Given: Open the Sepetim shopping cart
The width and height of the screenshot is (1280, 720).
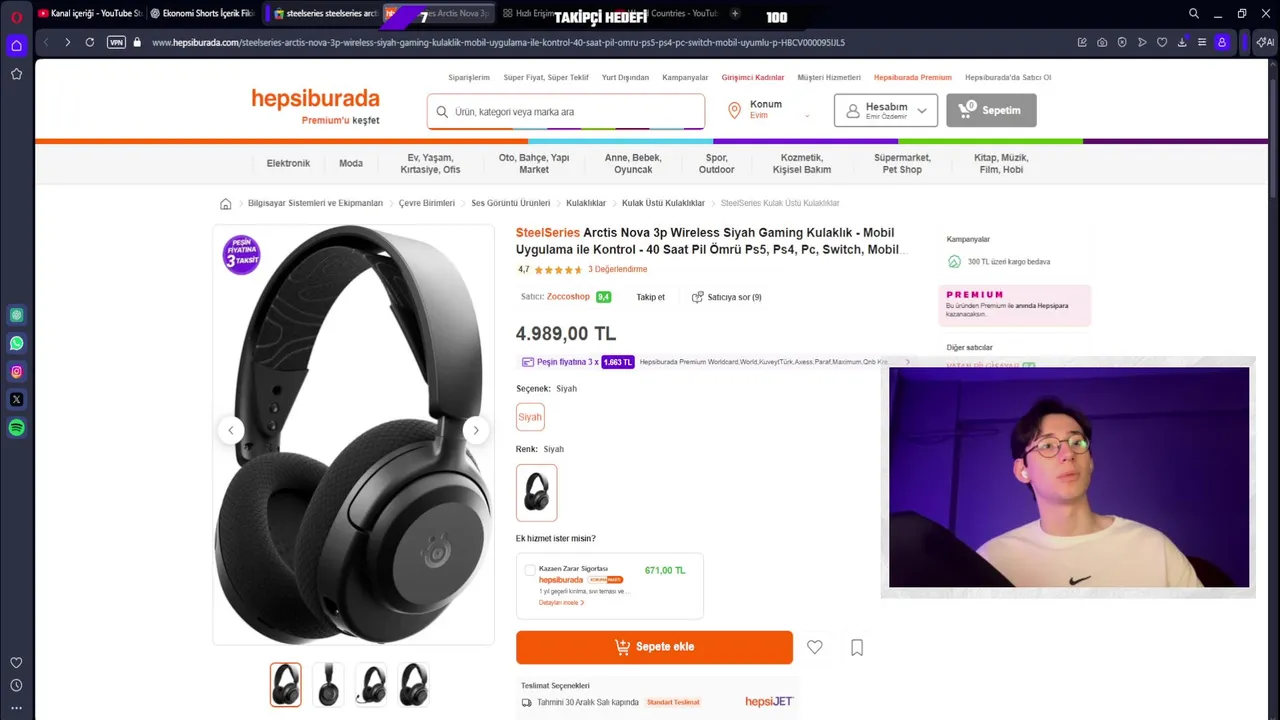Looking at the screenshot, I should point(991,110).
